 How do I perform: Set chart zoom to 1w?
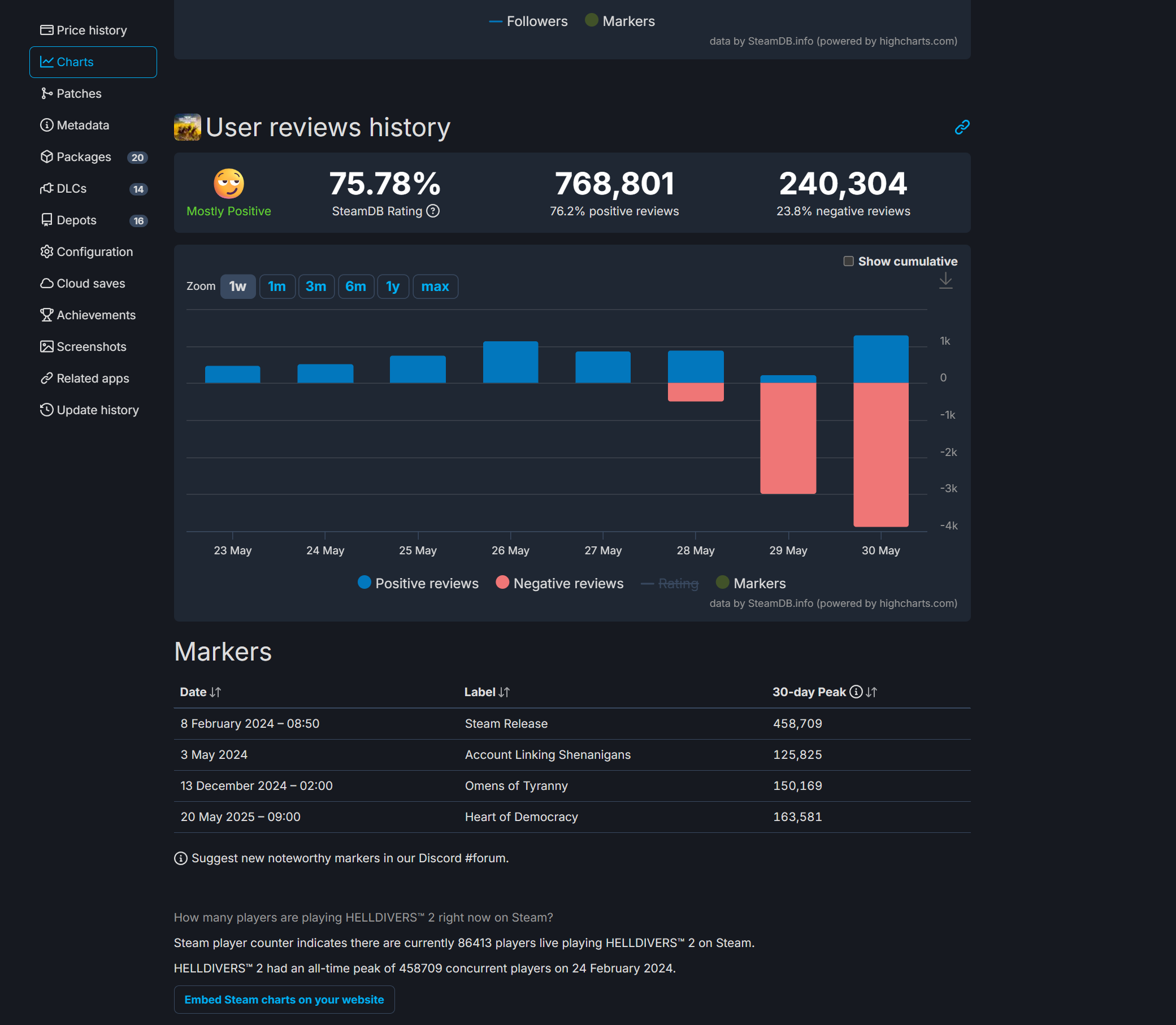point(238,286)
